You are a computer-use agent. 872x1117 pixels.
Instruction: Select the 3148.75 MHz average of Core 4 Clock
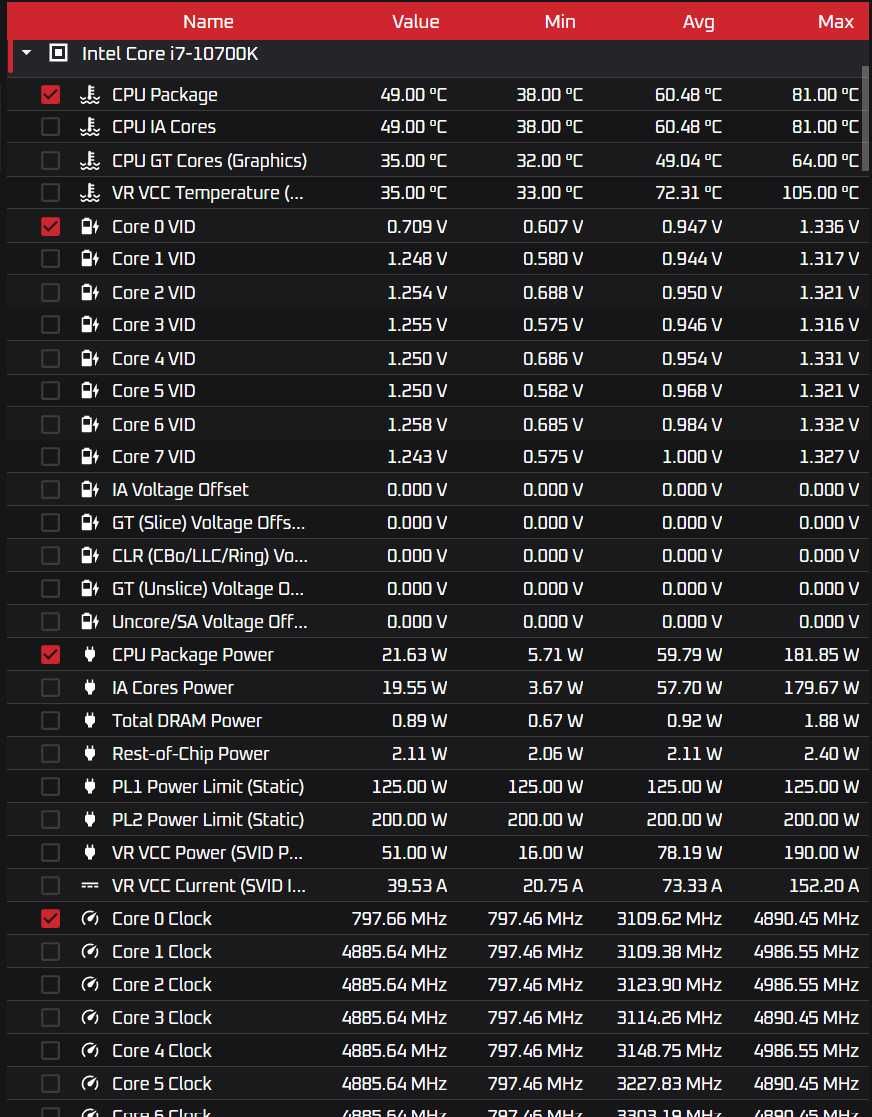tap(669, 1050)
